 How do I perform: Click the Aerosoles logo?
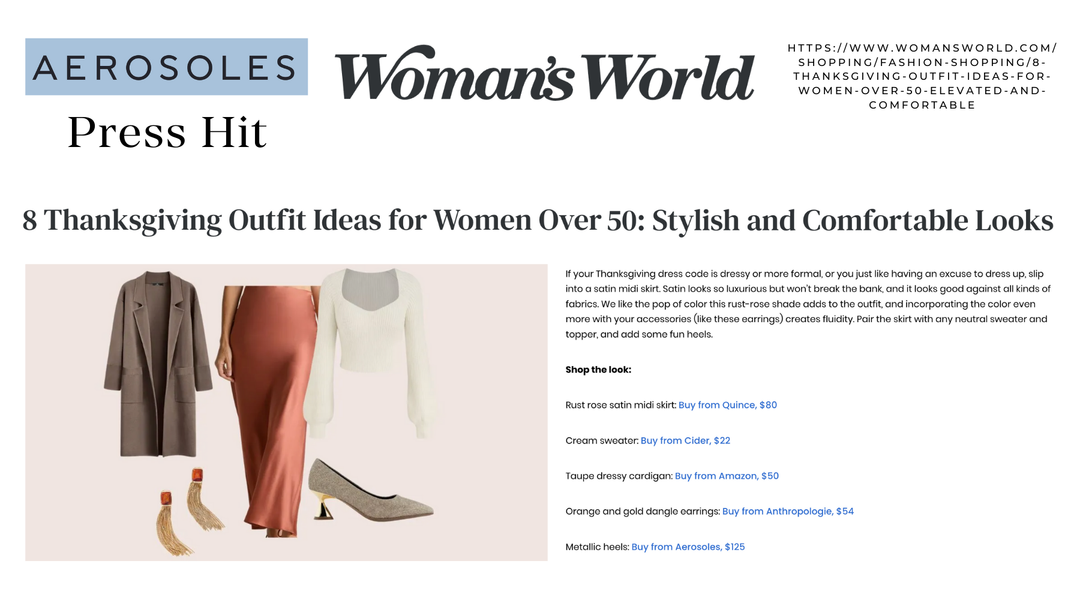(x=166, y=67)
